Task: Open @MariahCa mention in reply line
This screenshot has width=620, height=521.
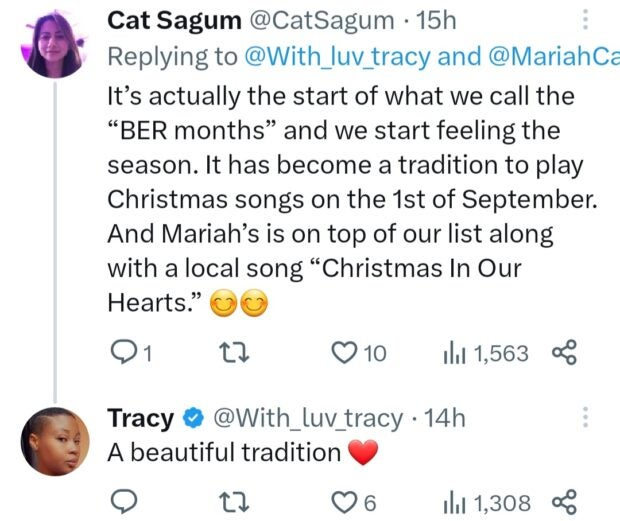Action: (554, 57)
